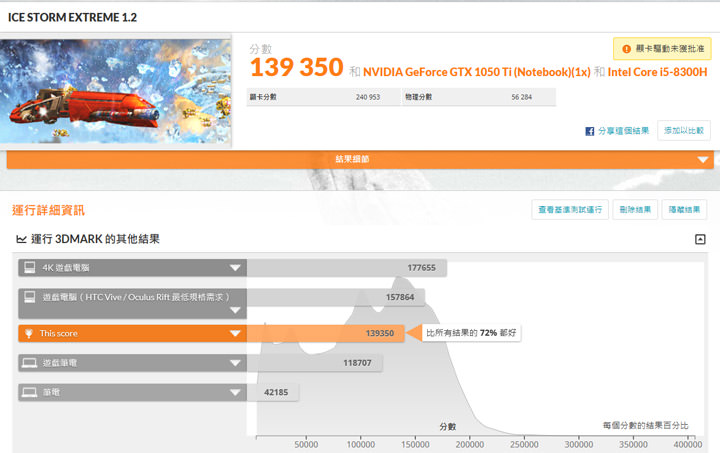
Task: Click the 查看基準測試運行 button
Action: 569,209
